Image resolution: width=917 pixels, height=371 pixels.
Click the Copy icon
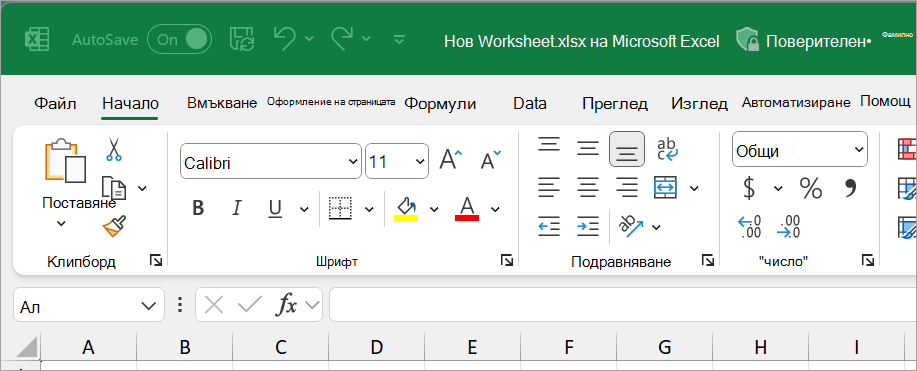coord(114,188)
